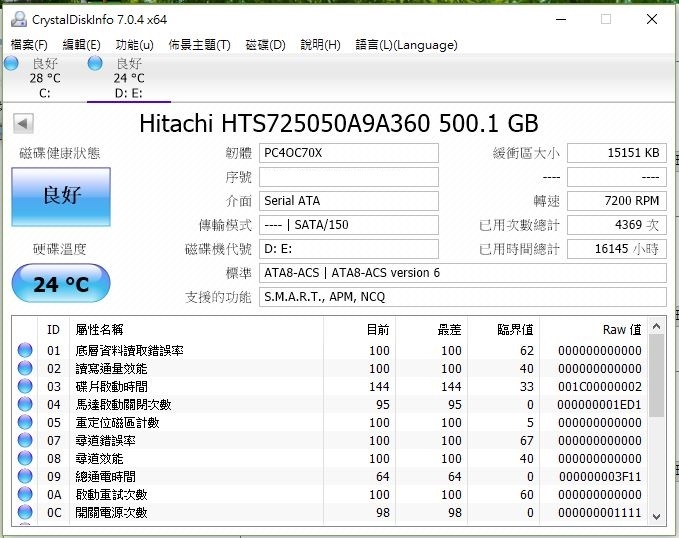
Task: Click the 臨界值 column header
Action: click(x=503, y=330)
